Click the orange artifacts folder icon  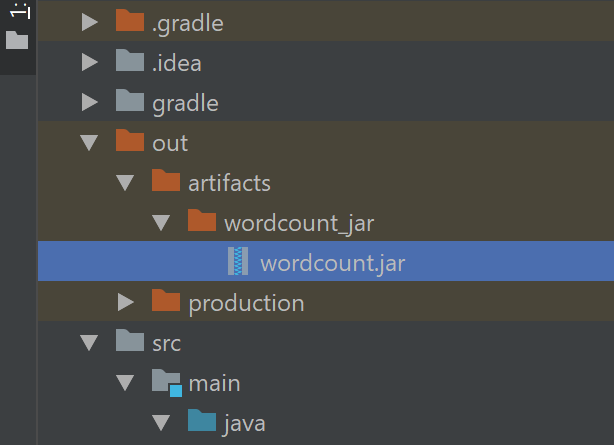166,180
